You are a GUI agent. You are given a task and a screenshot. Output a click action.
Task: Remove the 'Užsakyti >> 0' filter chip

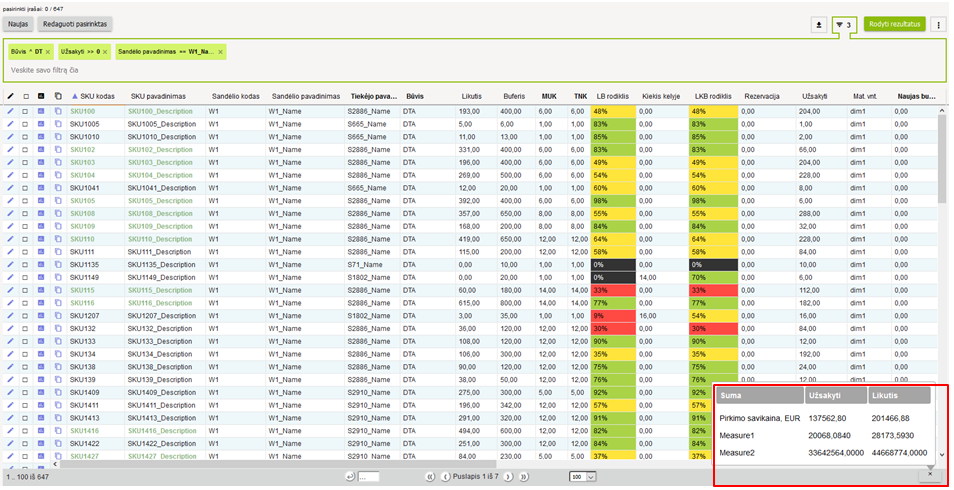105,51
